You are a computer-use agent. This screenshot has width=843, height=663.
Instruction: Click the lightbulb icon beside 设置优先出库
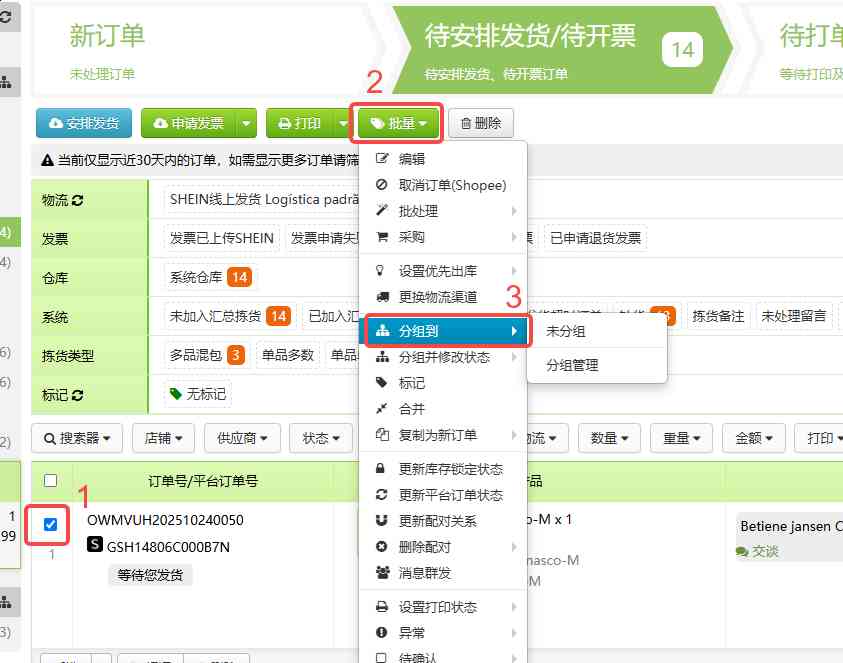[379, 270]
